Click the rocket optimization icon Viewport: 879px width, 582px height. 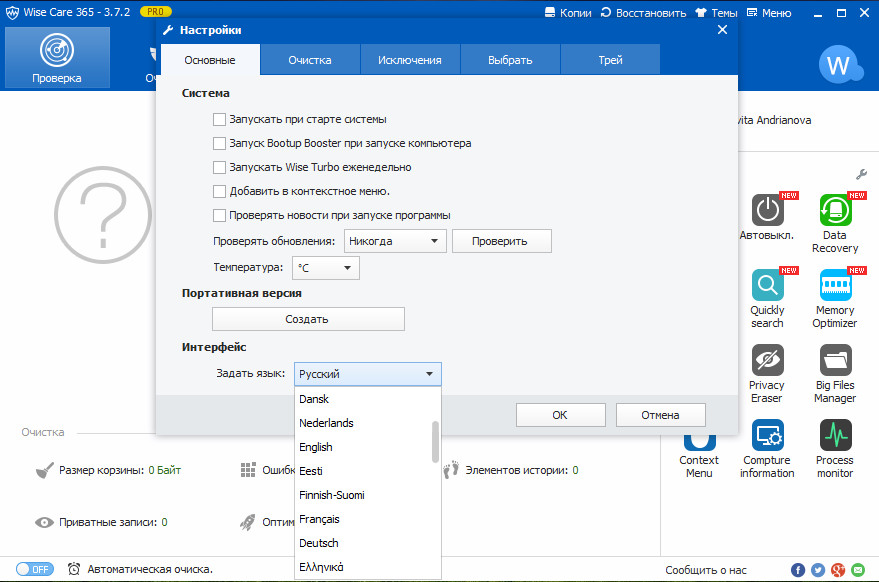click(x=247, y=523)
